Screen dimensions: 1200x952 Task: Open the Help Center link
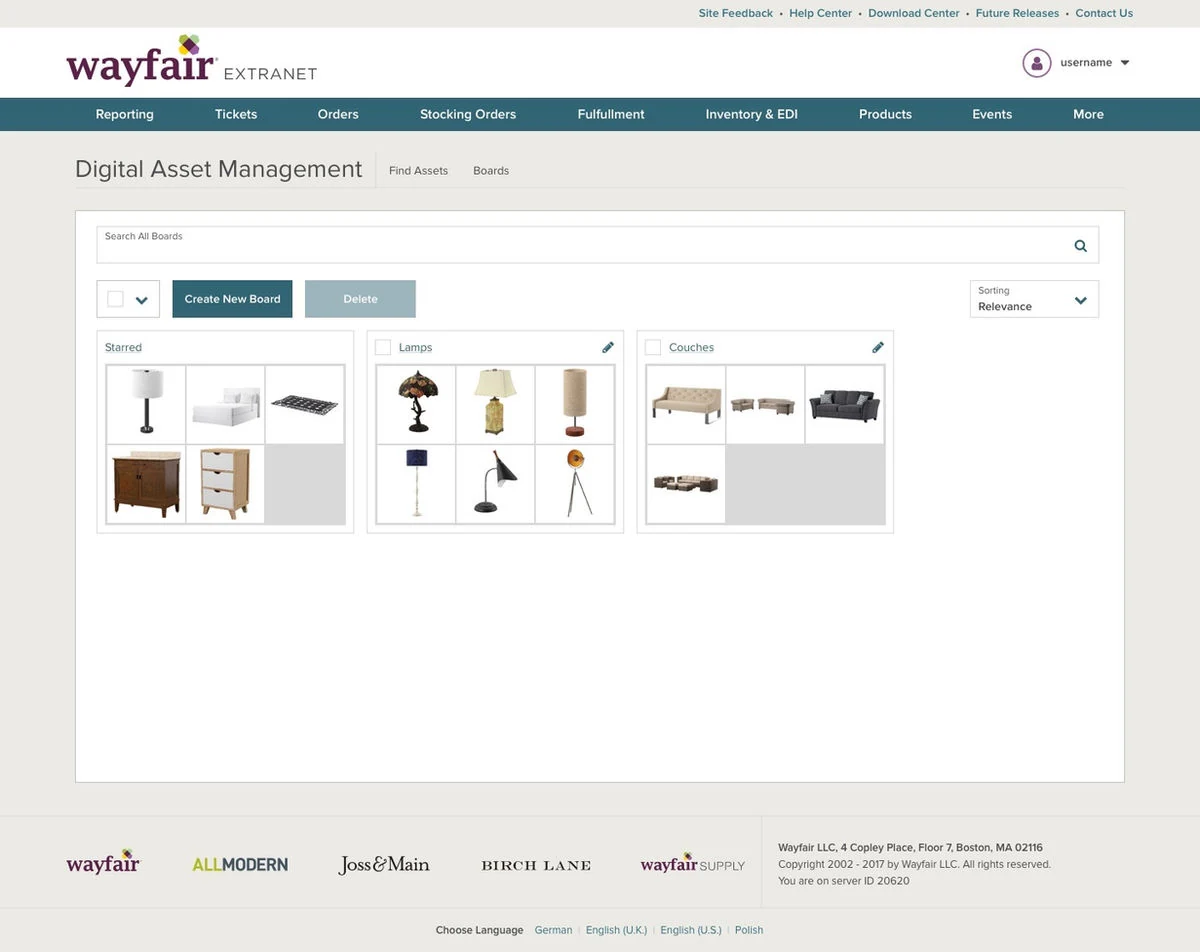click(820, 13)
